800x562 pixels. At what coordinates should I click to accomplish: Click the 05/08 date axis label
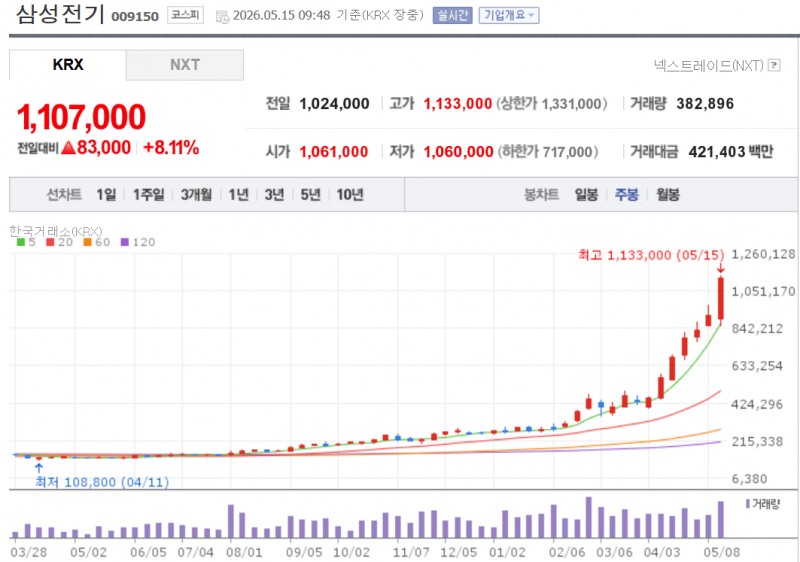[721, 552]
